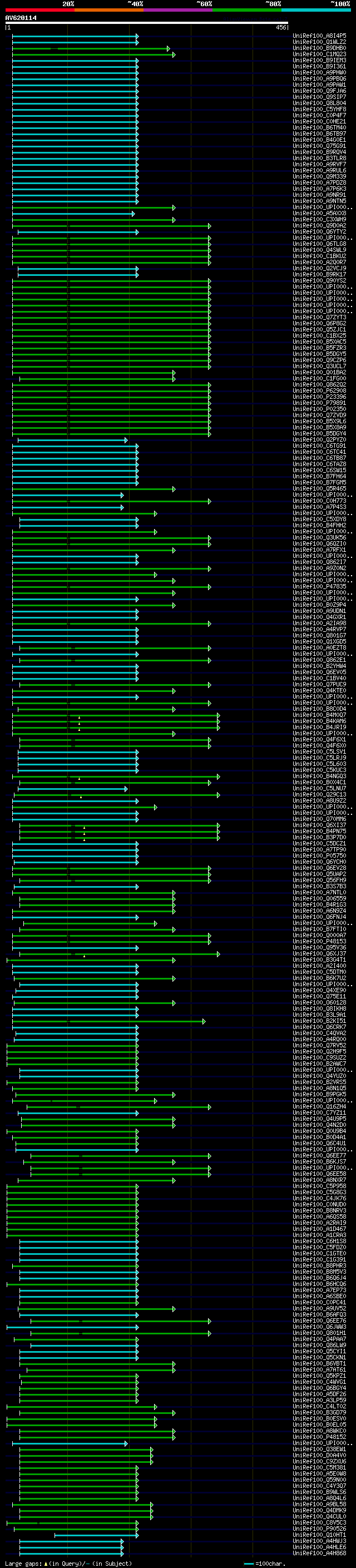This screenshot has width=356, height=1568.
Task: Click the UniRef100_C5P958 label
Action: tap(319, 1186)
